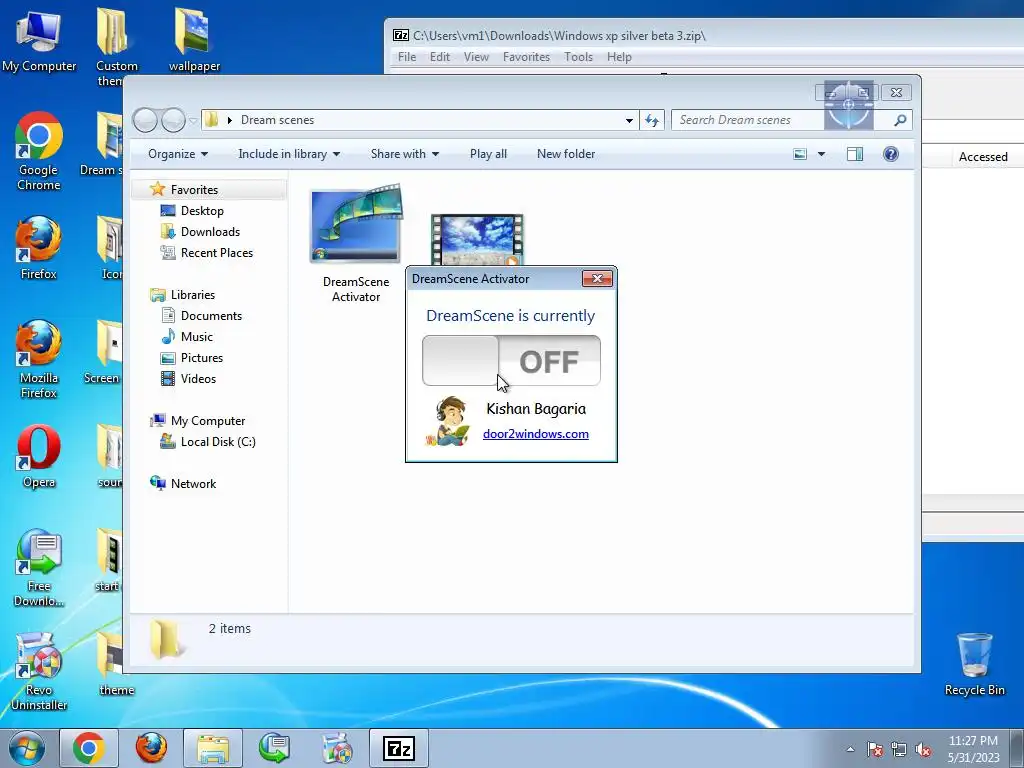1024x768 pixels.
Task: Toggle the DreamScene OFF switch
Action: click(511, 360)
